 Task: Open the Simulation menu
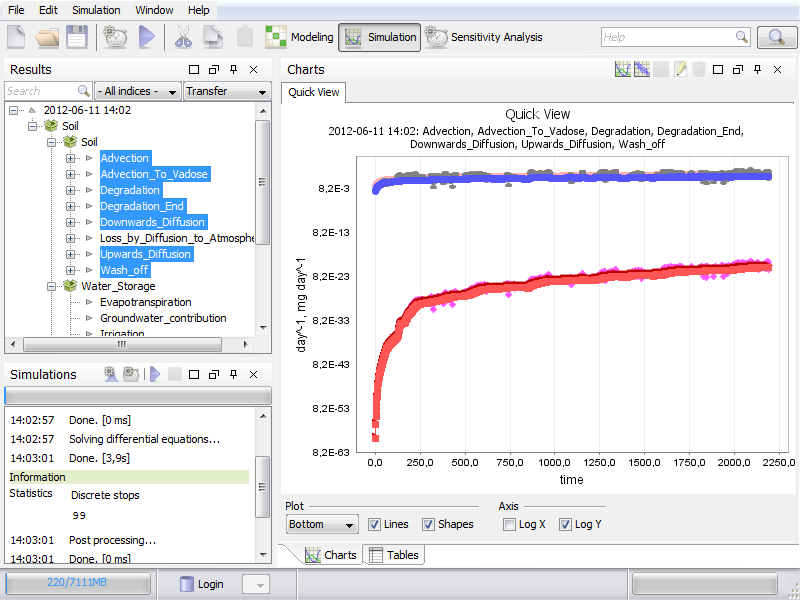point(96,10)
